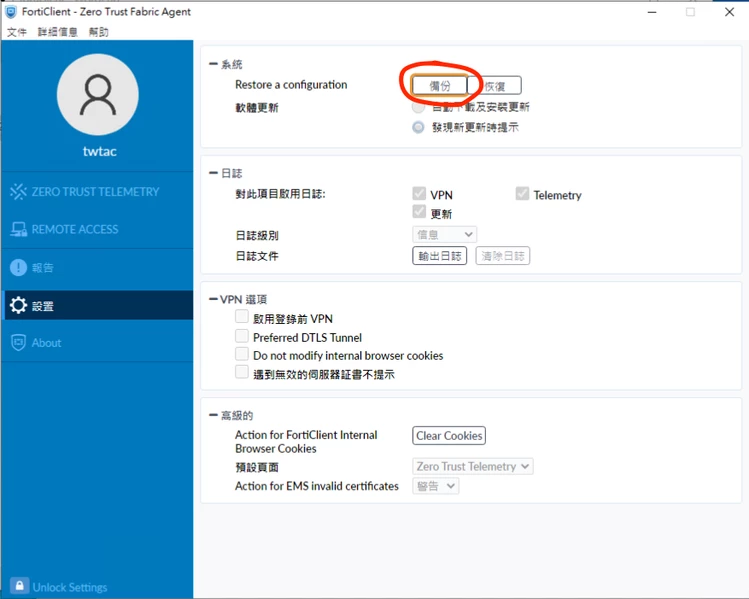Click the Remote Access computer icon
Image resolution: width=749 pixels, height=599 pixels.
pos(19,229)
